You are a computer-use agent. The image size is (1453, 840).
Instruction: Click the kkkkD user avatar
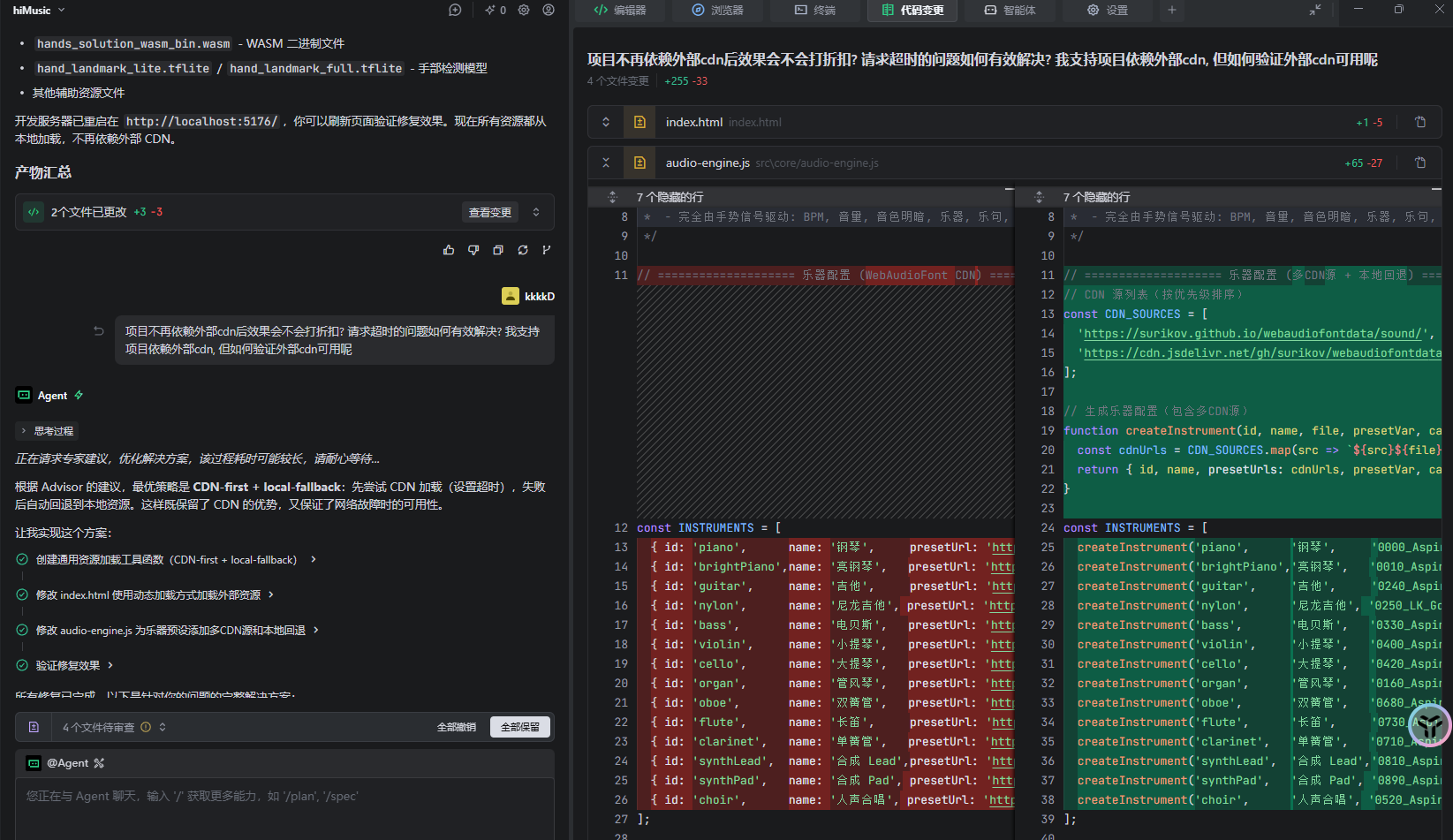511,296
